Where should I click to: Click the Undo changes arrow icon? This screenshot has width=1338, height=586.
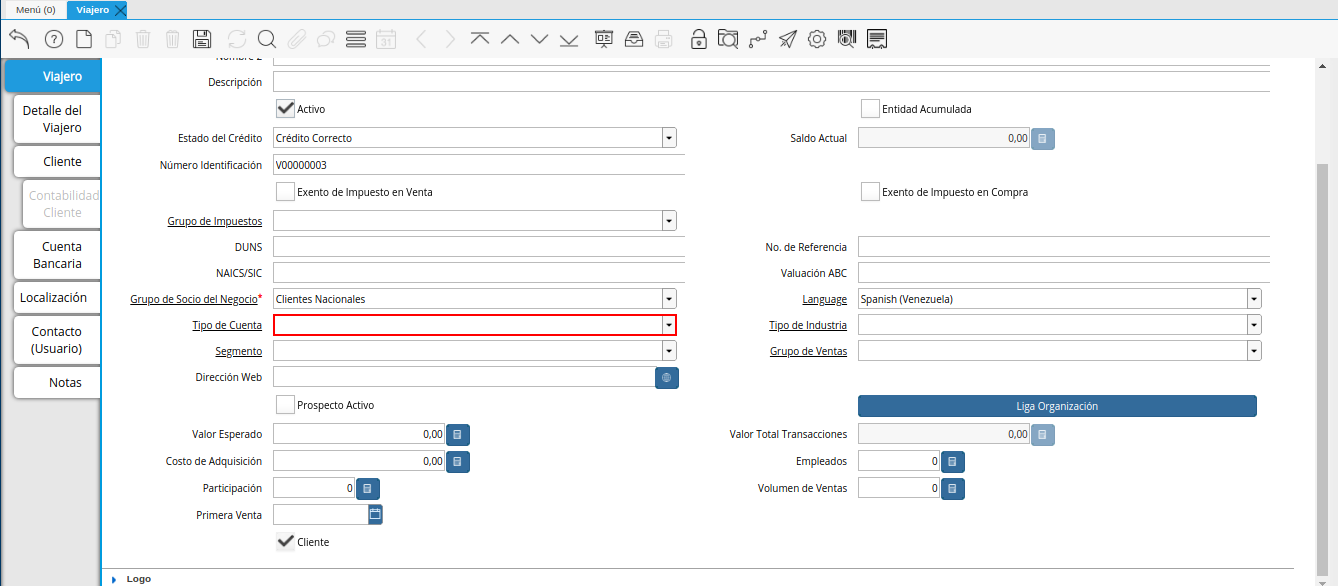(x=19, y=39)
